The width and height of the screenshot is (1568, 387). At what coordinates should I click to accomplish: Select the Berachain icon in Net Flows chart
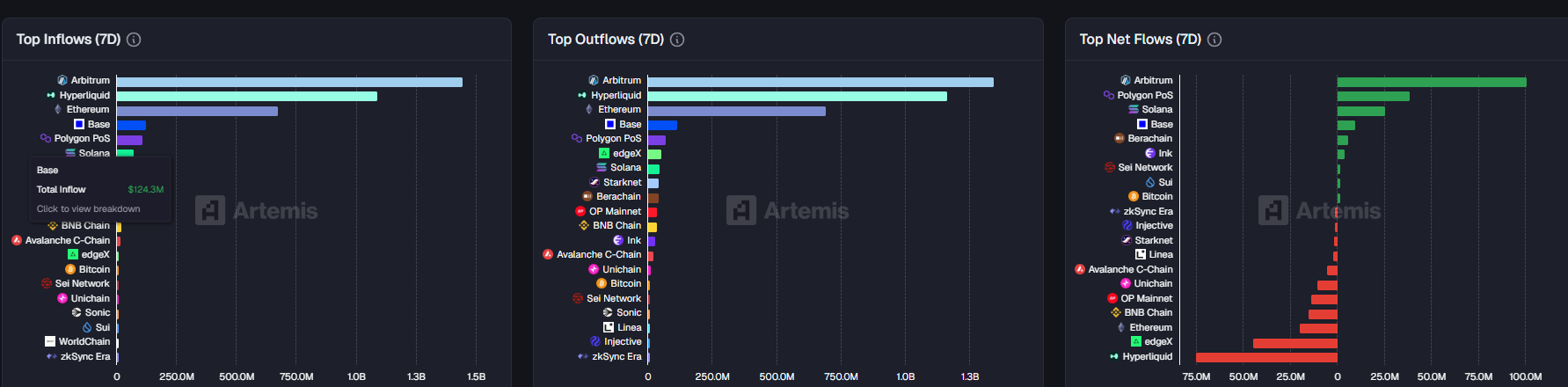[1119, 138]
